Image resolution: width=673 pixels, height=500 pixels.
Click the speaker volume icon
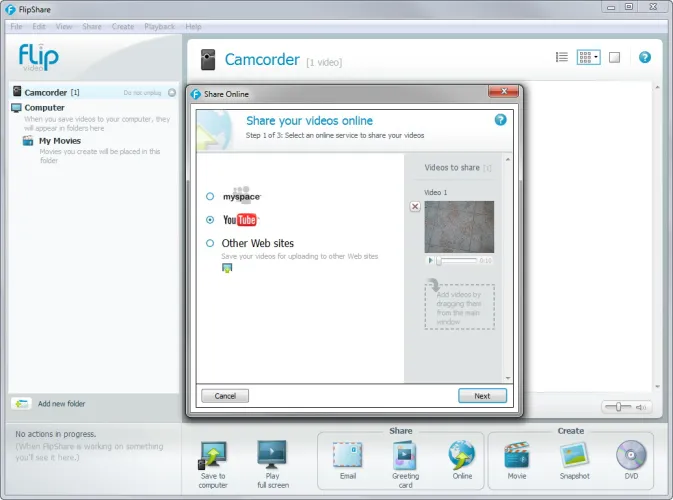pyautogui.click(x=641, y=407)
